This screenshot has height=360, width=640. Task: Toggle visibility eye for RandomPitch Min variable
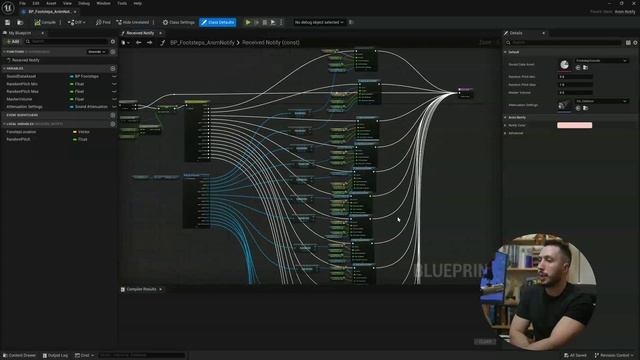coord(114,84)
